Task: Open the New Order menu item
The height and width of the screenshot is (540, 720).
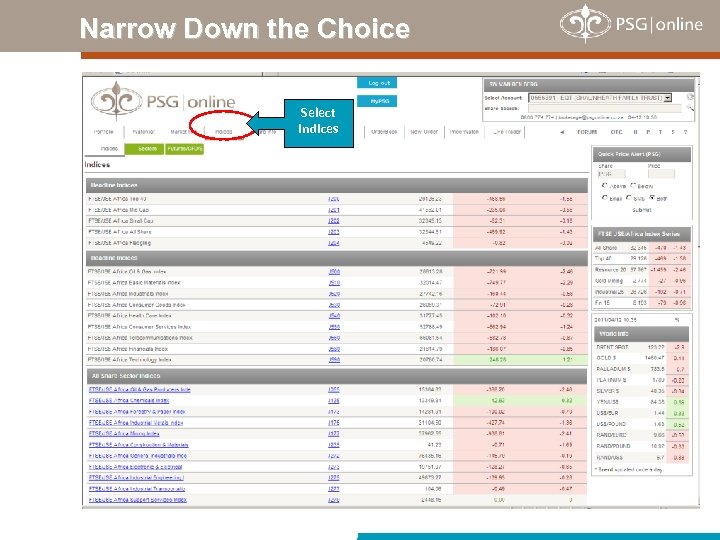Action: pos(424,132)
